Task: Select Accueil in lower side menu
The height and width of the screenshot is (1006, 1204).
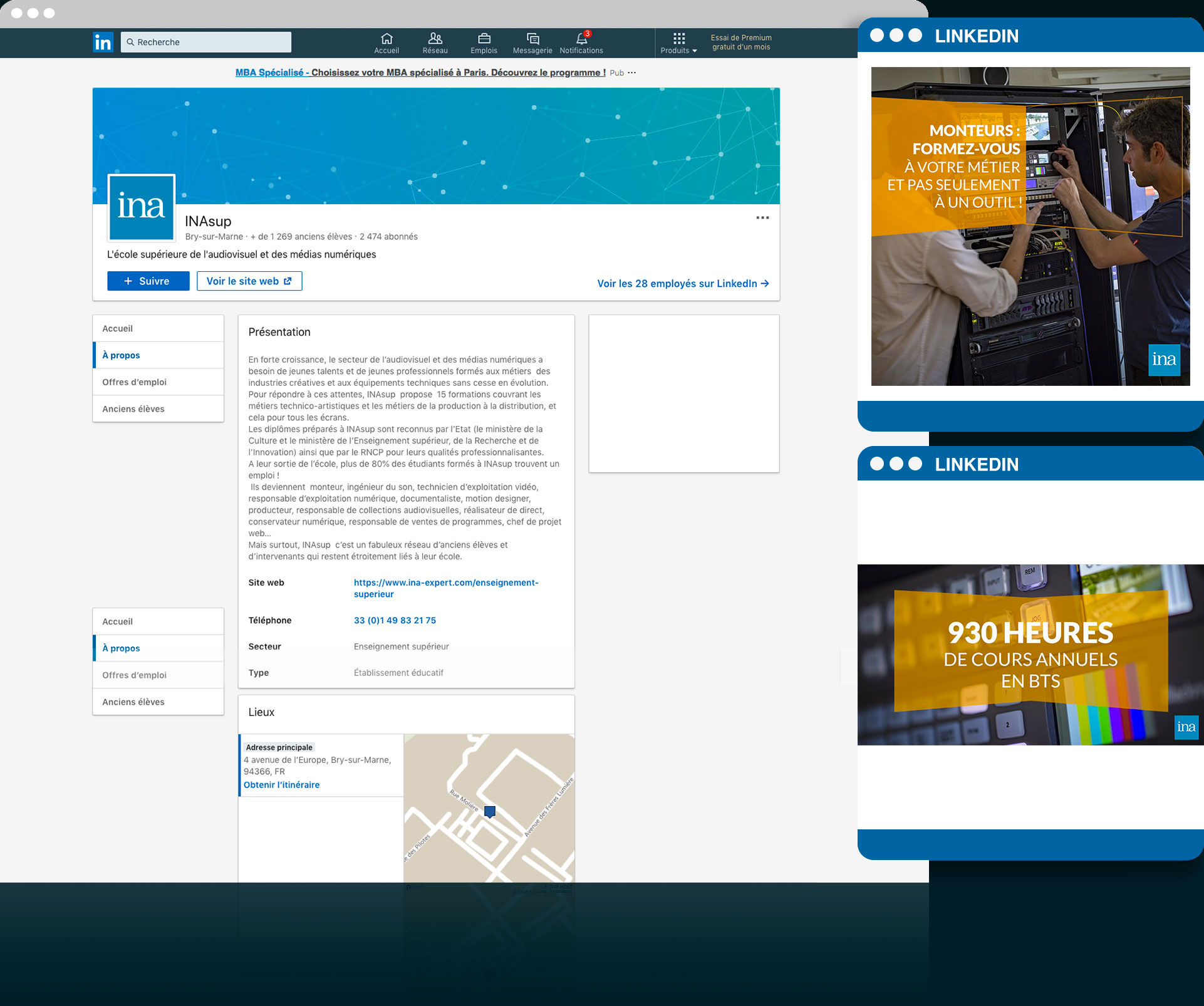Action: pyautogui.click(x=158, y=621)
